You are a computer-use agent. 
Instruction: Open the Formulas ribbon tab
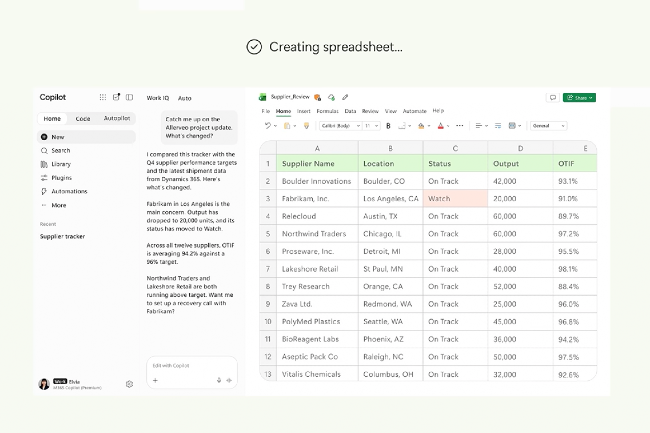click(327, 111)
